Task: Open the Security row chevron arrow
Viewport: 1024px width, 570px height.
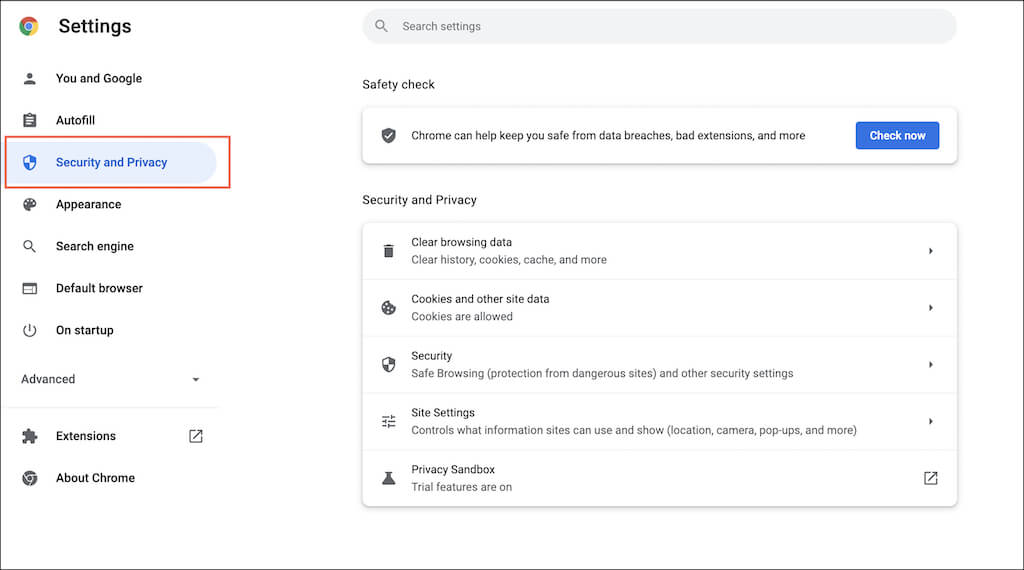Action: pyautogui.click(x=930, y=365)
